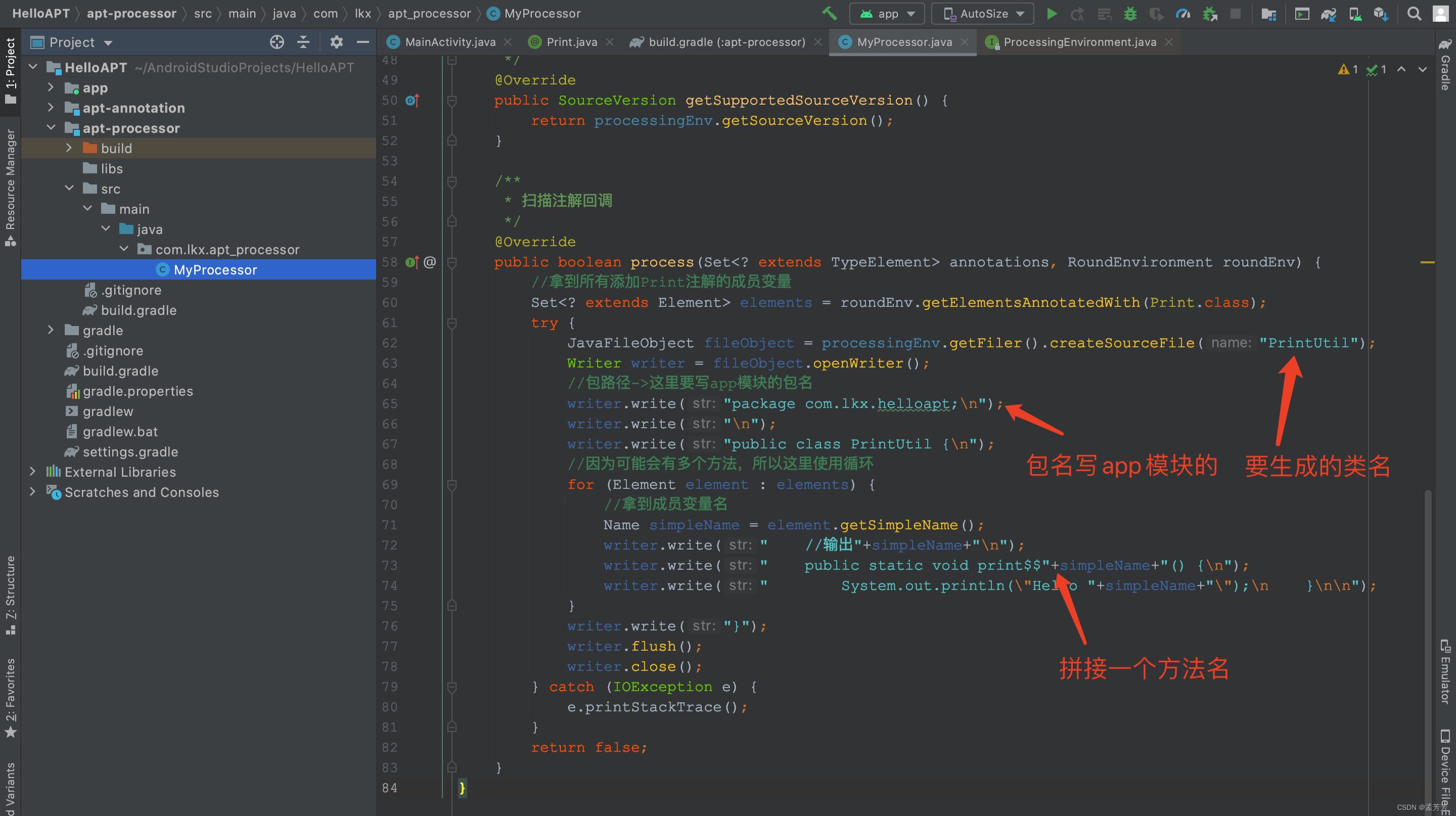This screenshot has width=1456, height=816.
Task: Click Select Opened File crosshair icon
Action: (277, 42)
